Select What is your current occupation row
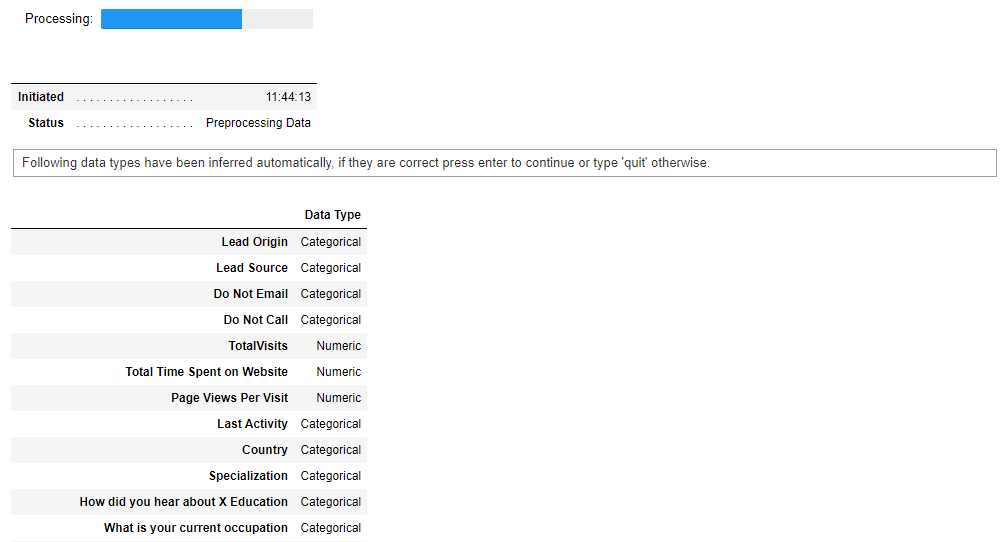The width and height of the screenshot is (1004, 542). tap(195, 528)
